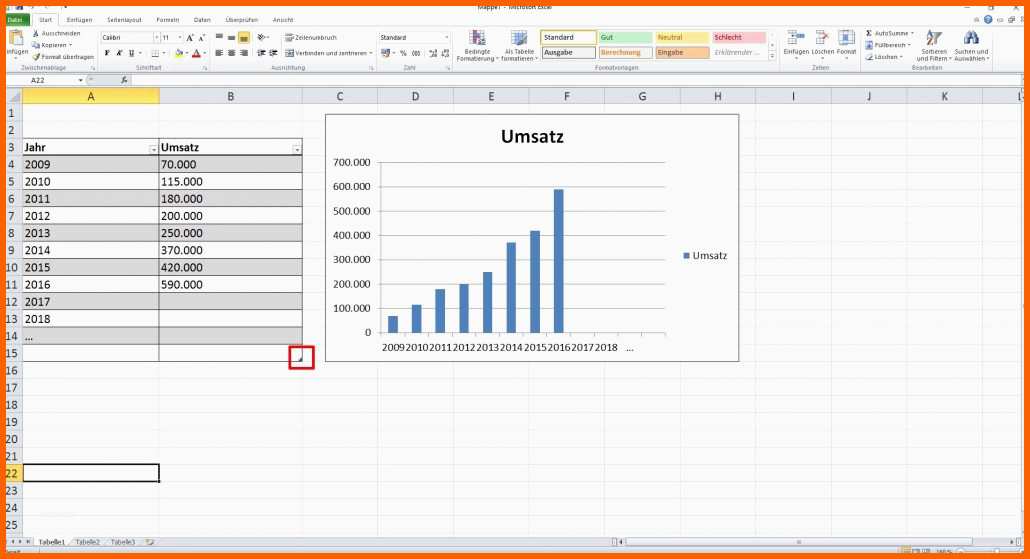
Task: Click the increase decimal places icon
Action: coord(433,53)
